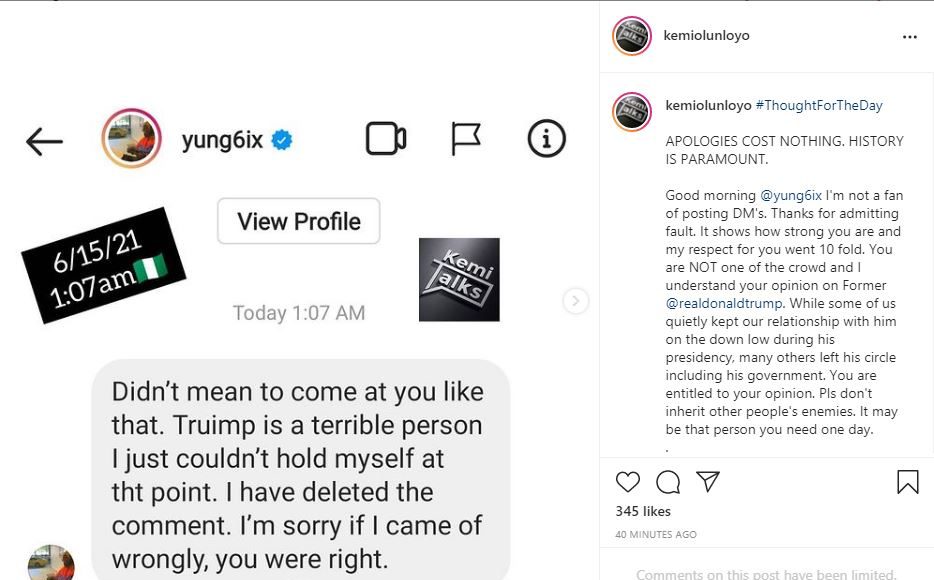Like the post with the heart icon
The image size is (934, 580).
pos(627,482)
